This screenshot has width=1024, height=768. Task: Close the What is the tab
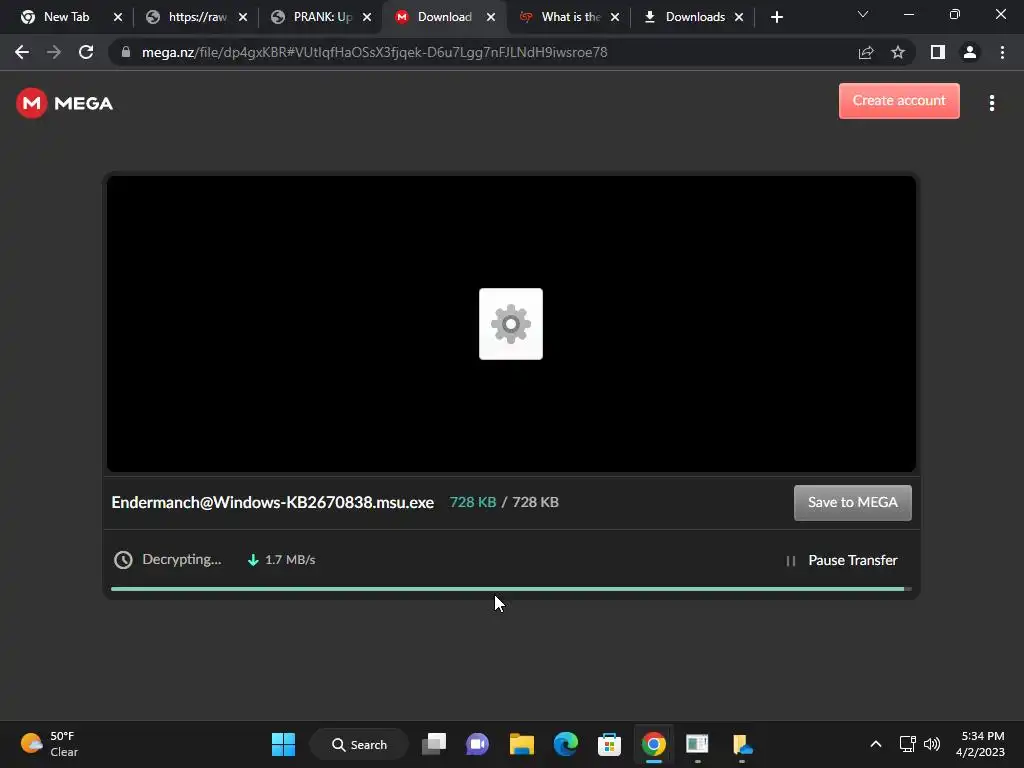pos(615,17)
